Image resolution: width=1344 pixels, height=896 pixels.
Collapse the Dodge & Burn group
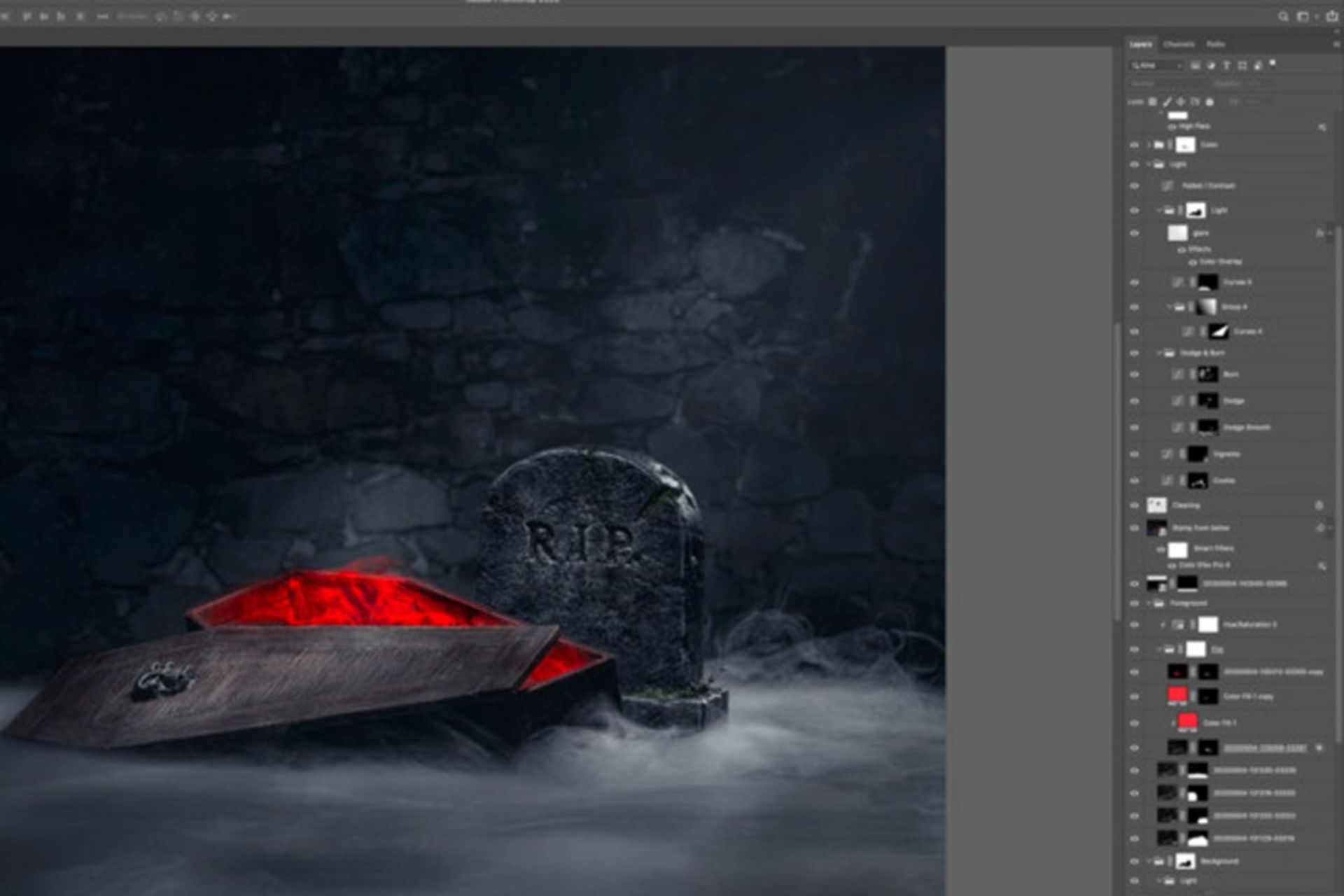click(1159, 353)
